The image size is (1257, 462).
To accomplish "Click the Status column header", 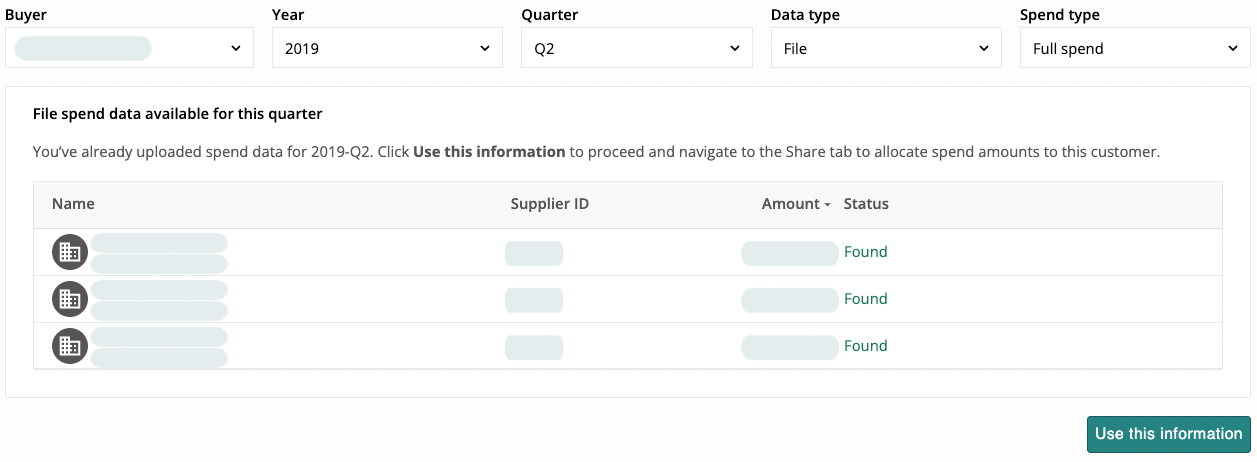I will 866,204.
